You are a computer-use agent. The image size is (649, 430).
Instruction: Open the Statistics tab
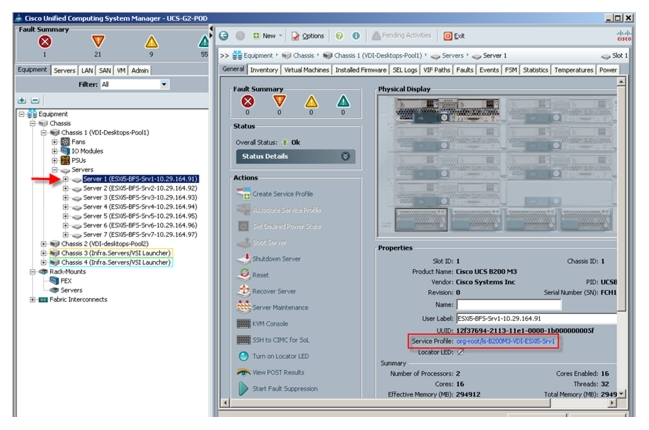click(535, 70)
